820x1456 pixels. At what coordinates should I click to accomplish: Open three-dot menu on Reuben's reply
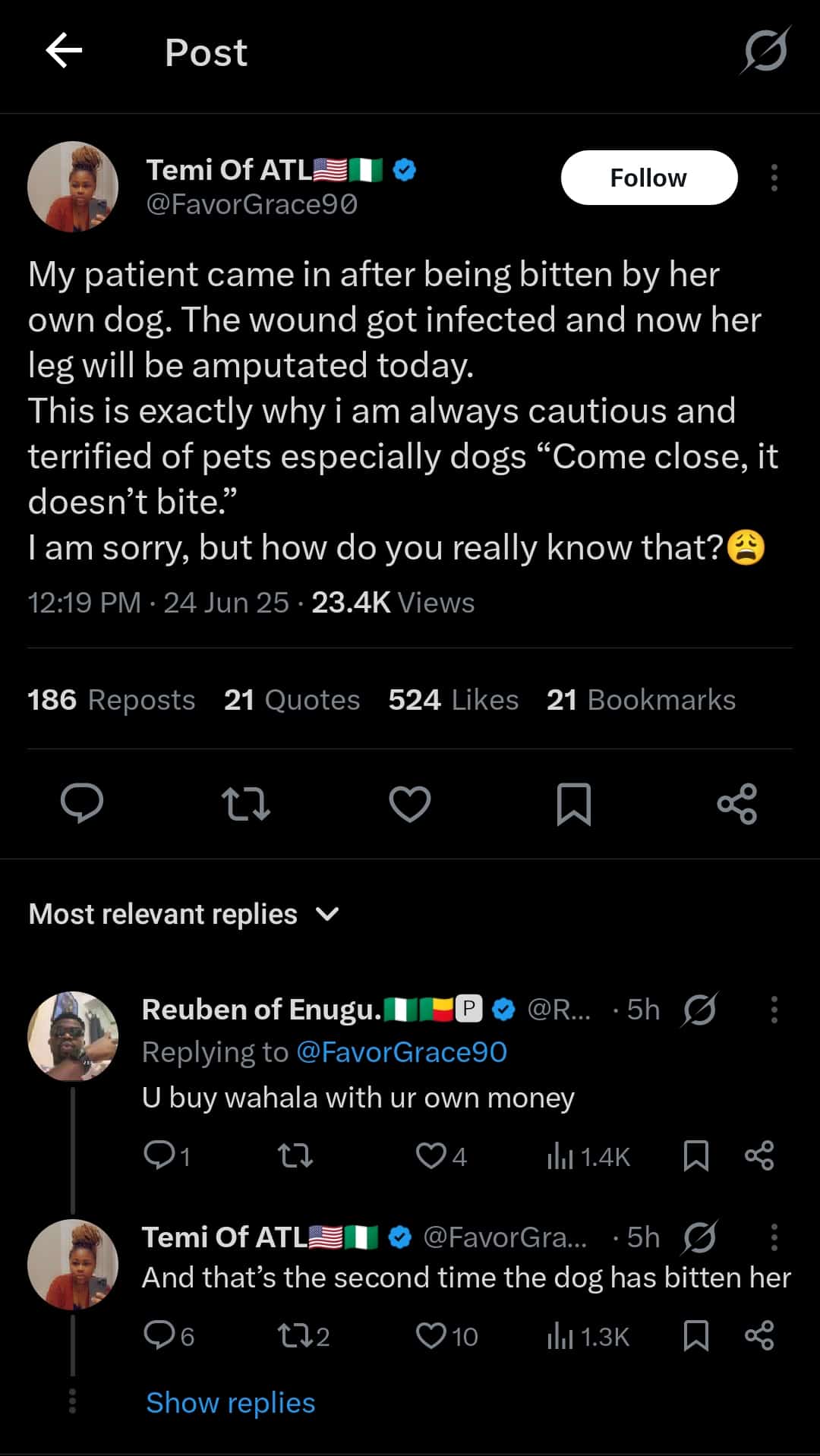point(774,1010)
